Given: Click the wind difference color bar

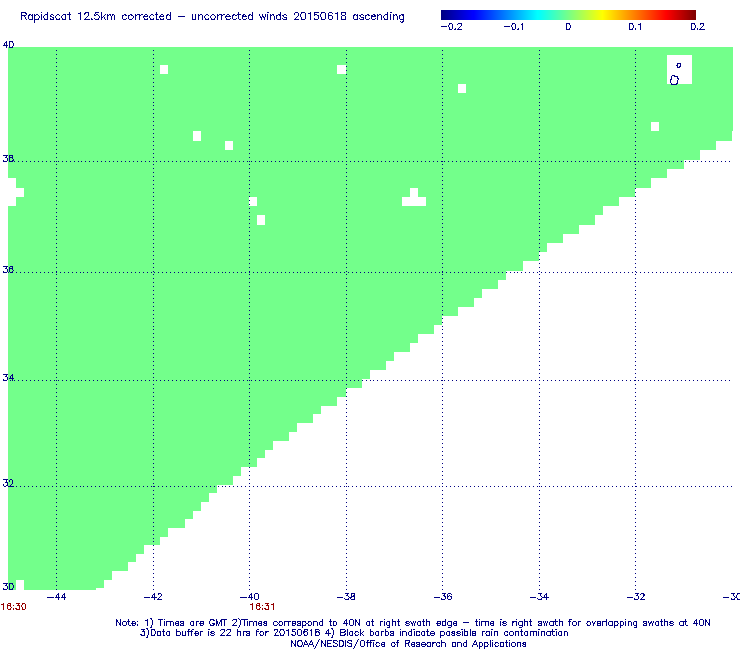Looking at the screenshot, I should tap(568, 15).
